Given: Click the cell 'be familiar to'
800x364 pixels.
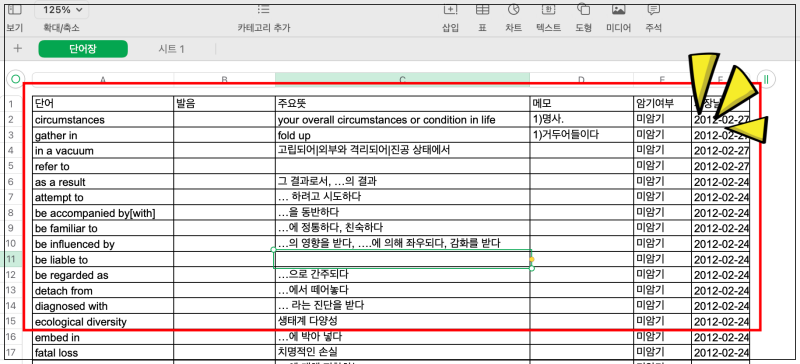Looking at the screenshot, I should (103, 228).
